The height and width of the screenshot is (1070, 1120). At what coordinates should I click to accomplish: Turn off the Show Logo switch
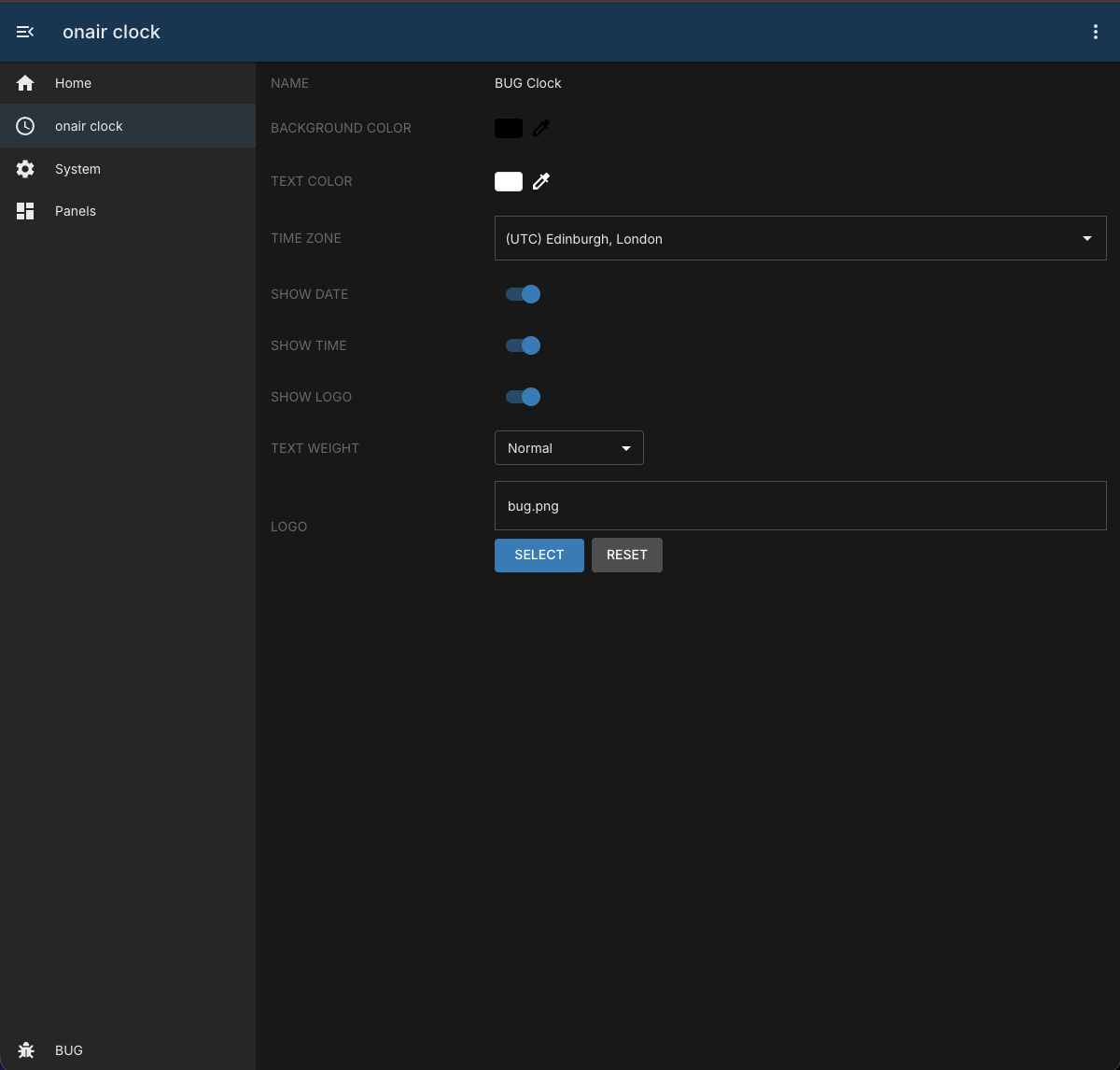pos(523,397)
